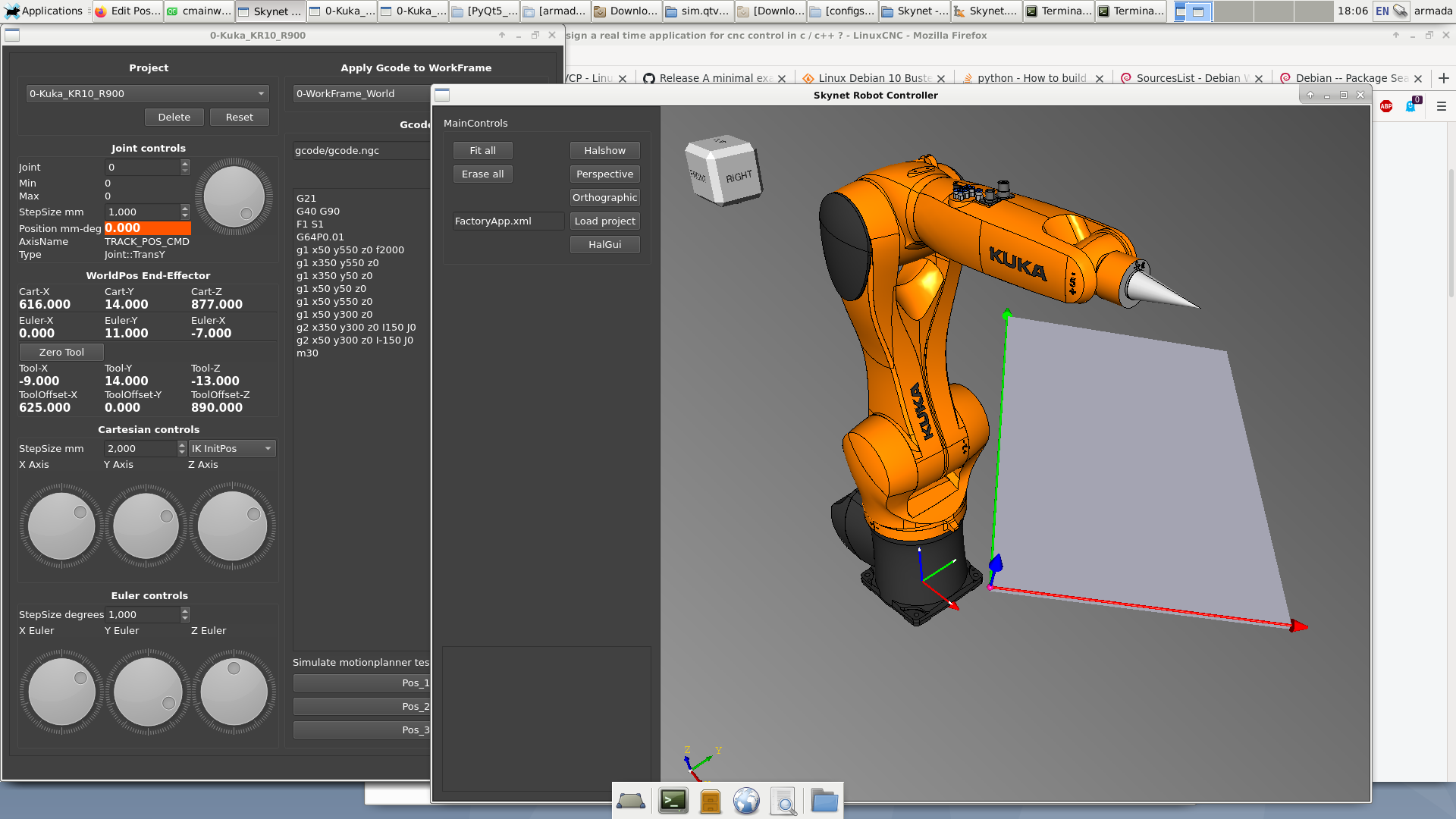Click the Z Euler dial

point(234,692)
